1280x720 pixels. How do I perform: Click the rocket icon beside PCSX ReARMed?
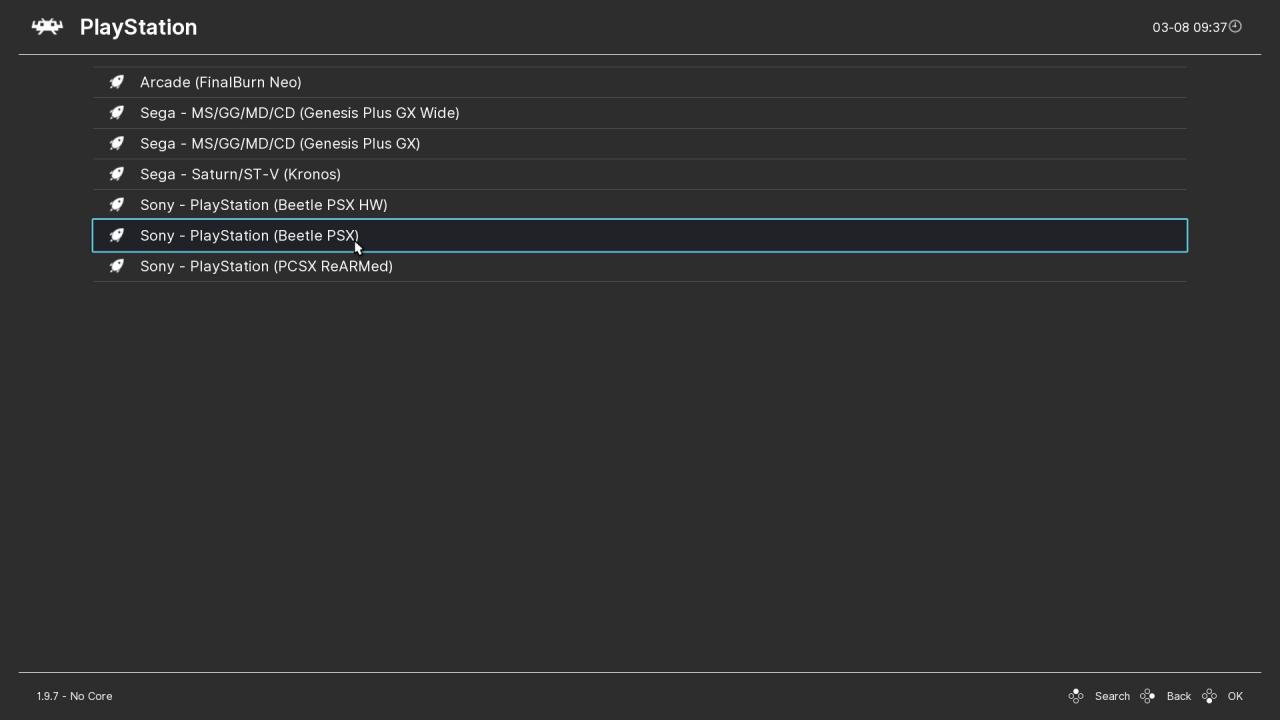pos(117,266)
